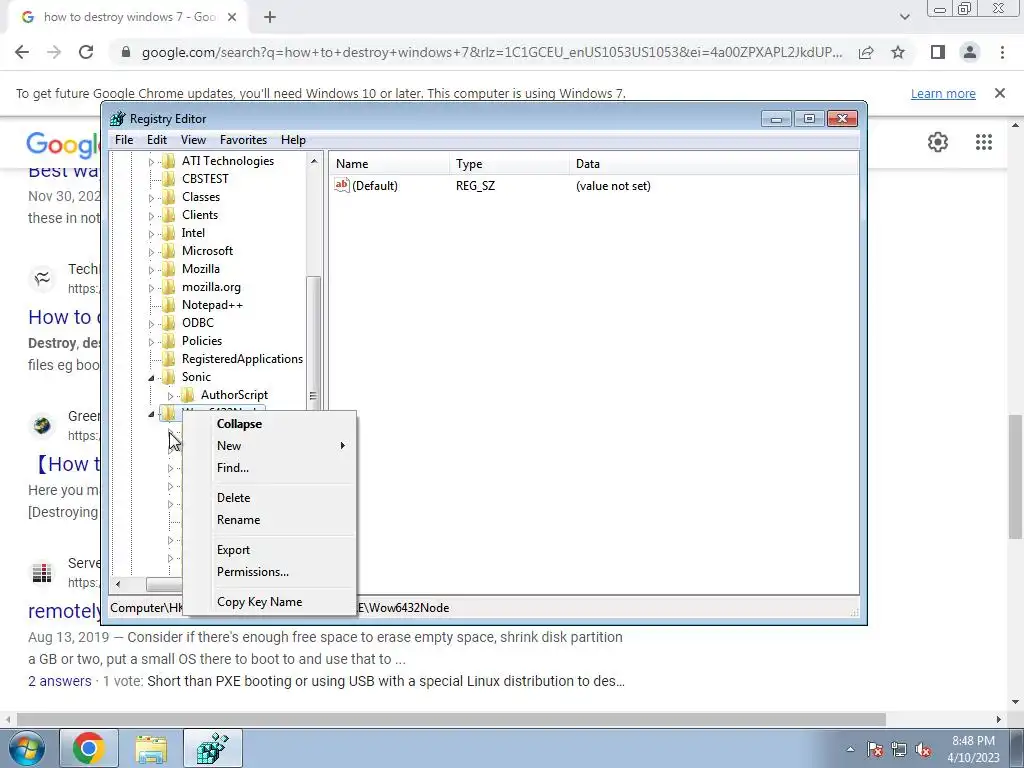Open Google search settings gear
This screenshot has height=768, width=1024.
(x=938, y=142)
